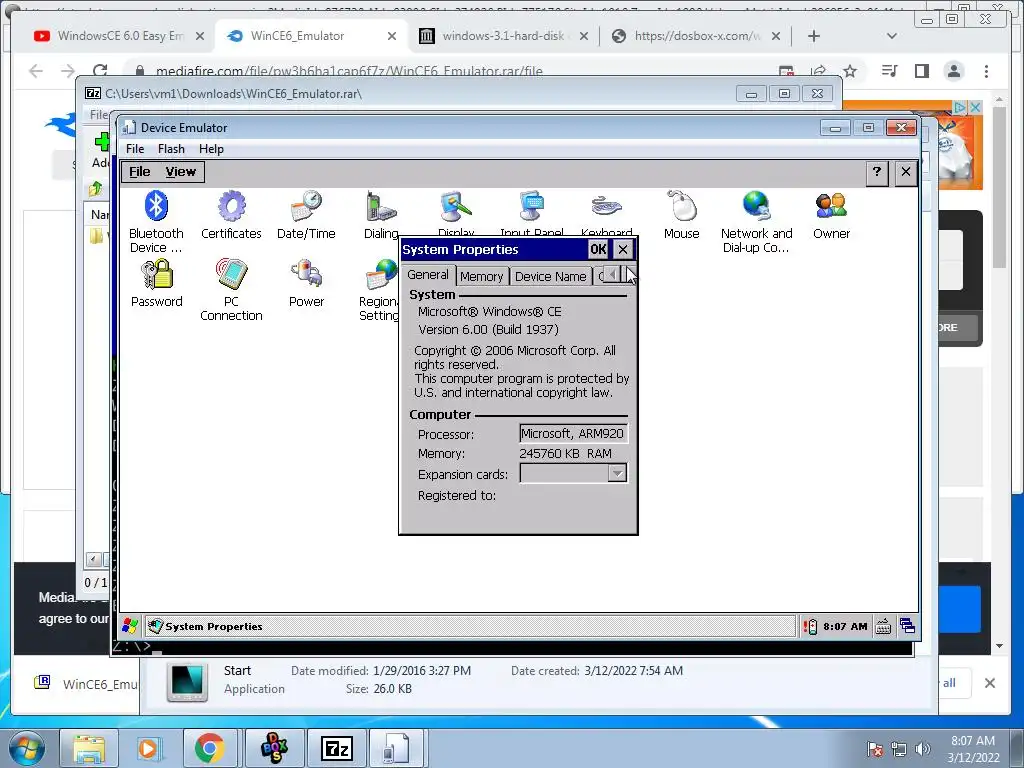Open the Regional Settings icon
This screenshot has height=768, width=1024.
[x=379, y=289]
